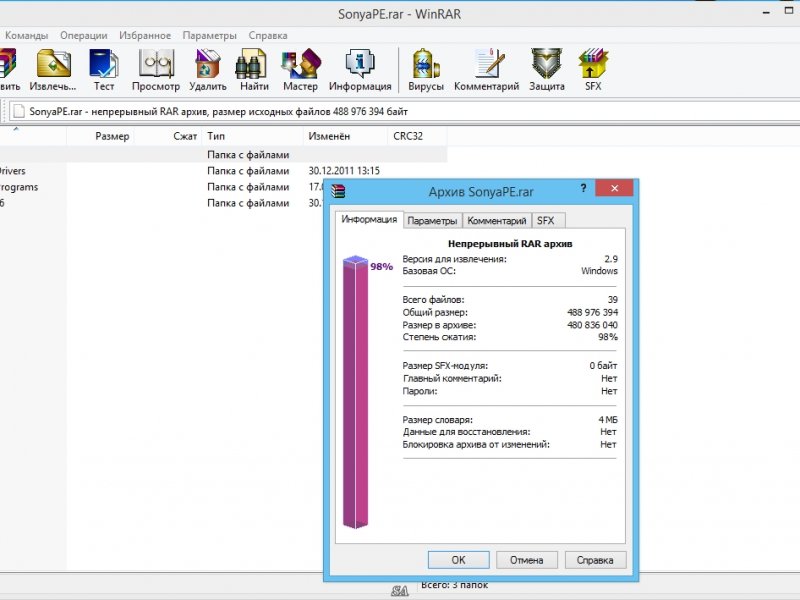Sort by the Размер column header
This screenshot has width=800, height=600.
click(100, 136)
